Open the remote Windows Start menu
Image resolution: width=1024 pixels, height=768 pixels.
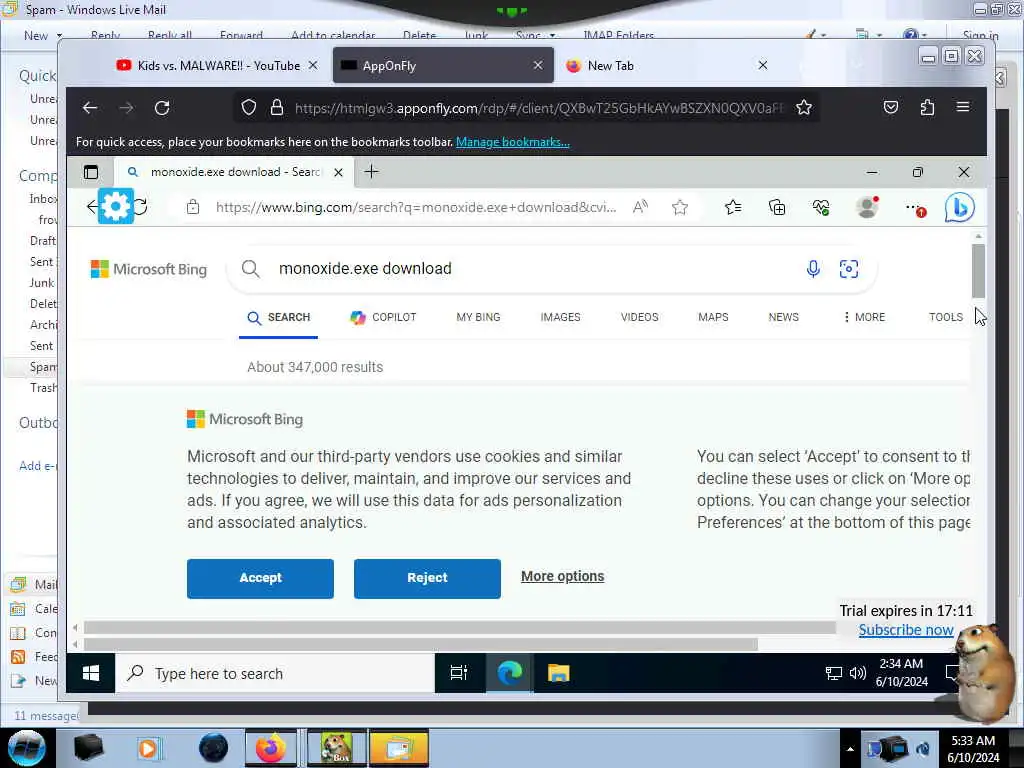click(x=91, y=673)
